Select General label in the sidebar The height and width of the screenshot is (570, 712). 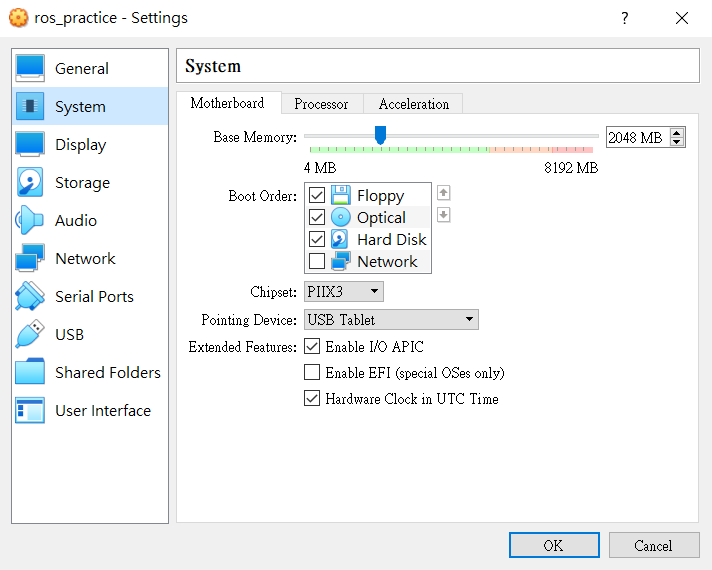(x=82, y=69)
